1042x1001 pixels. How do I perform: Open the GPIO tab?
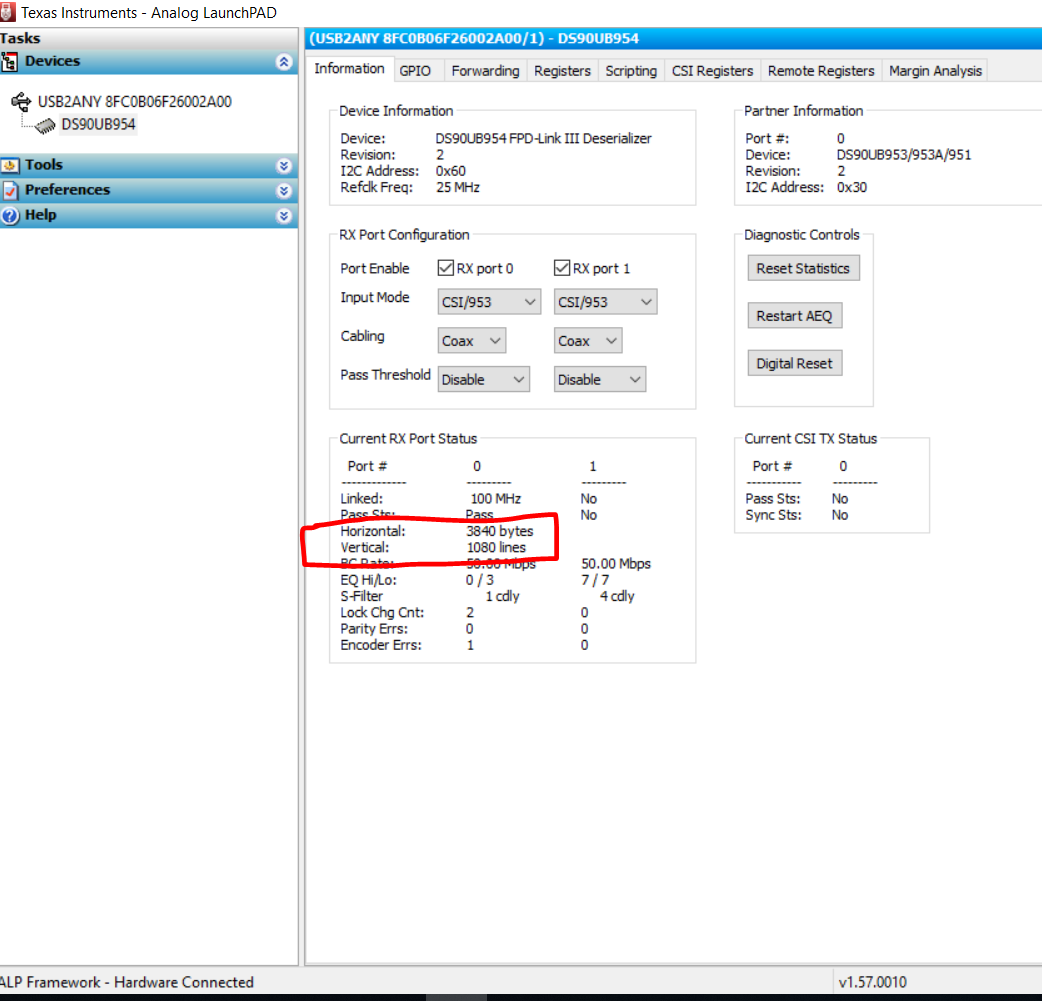click(415, 70)
